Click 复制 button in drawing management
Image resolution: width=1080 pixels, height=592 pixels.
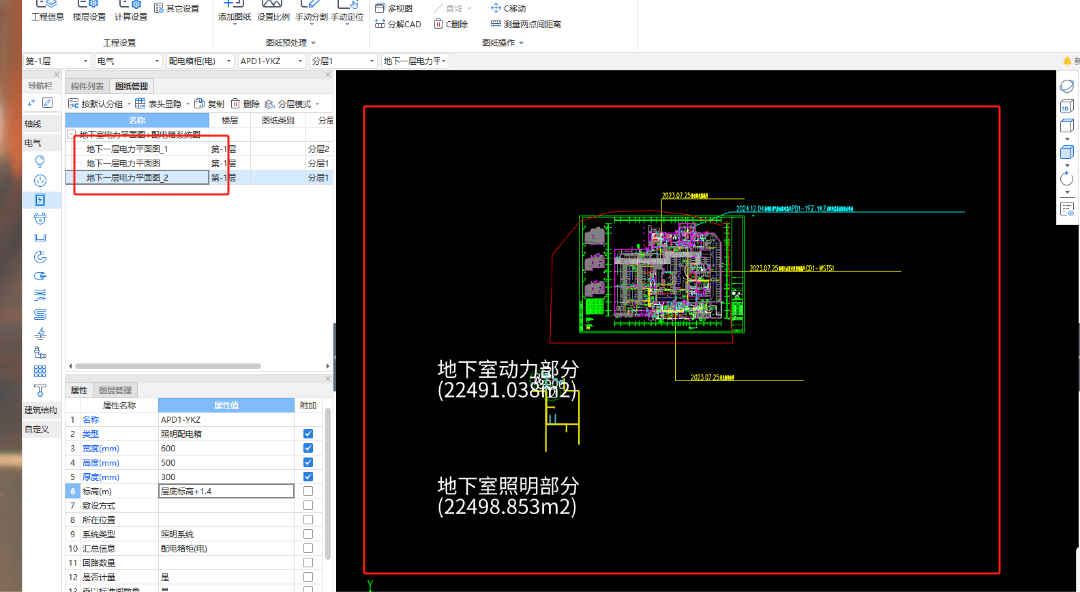[209, 103]
